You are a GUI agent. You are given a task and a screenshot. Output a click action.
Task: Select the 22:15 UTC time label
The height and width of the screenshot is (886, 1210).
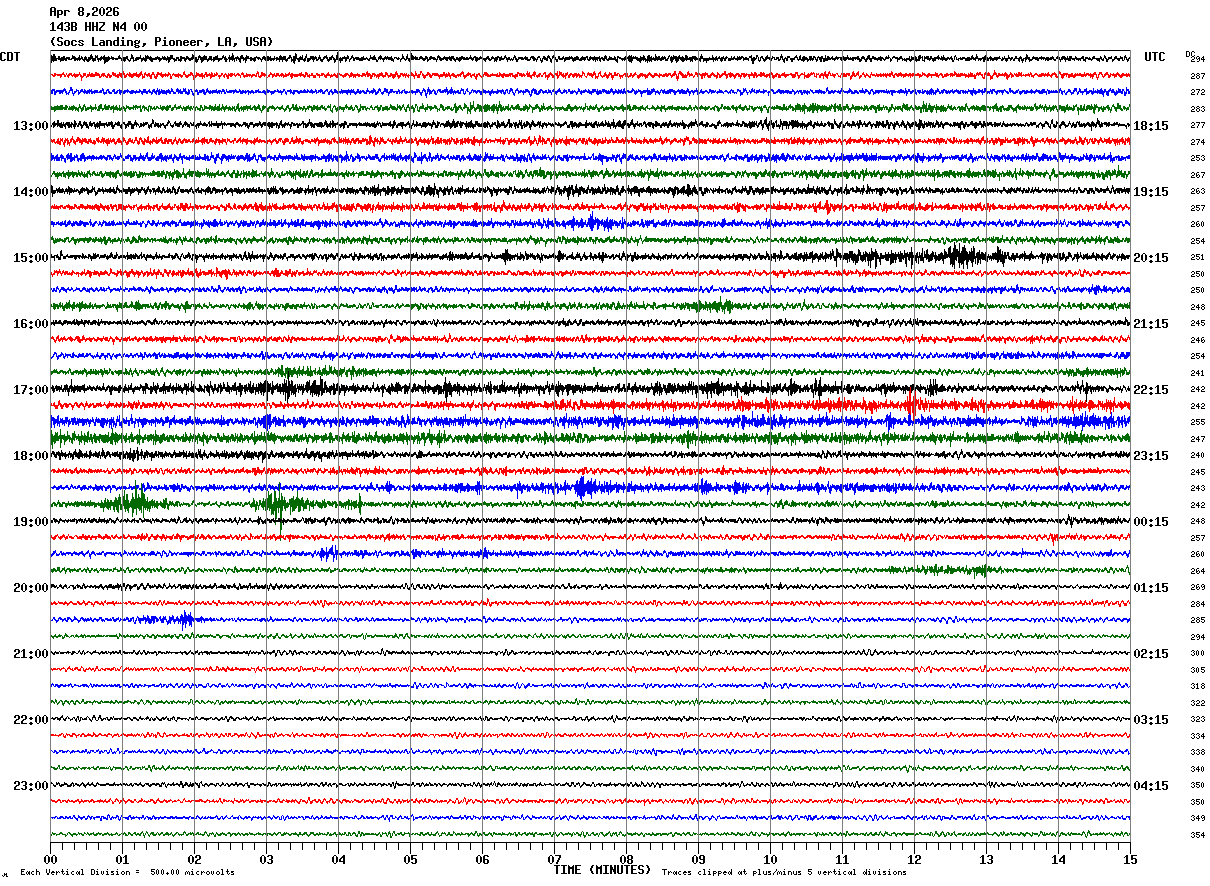point(1152,389)
